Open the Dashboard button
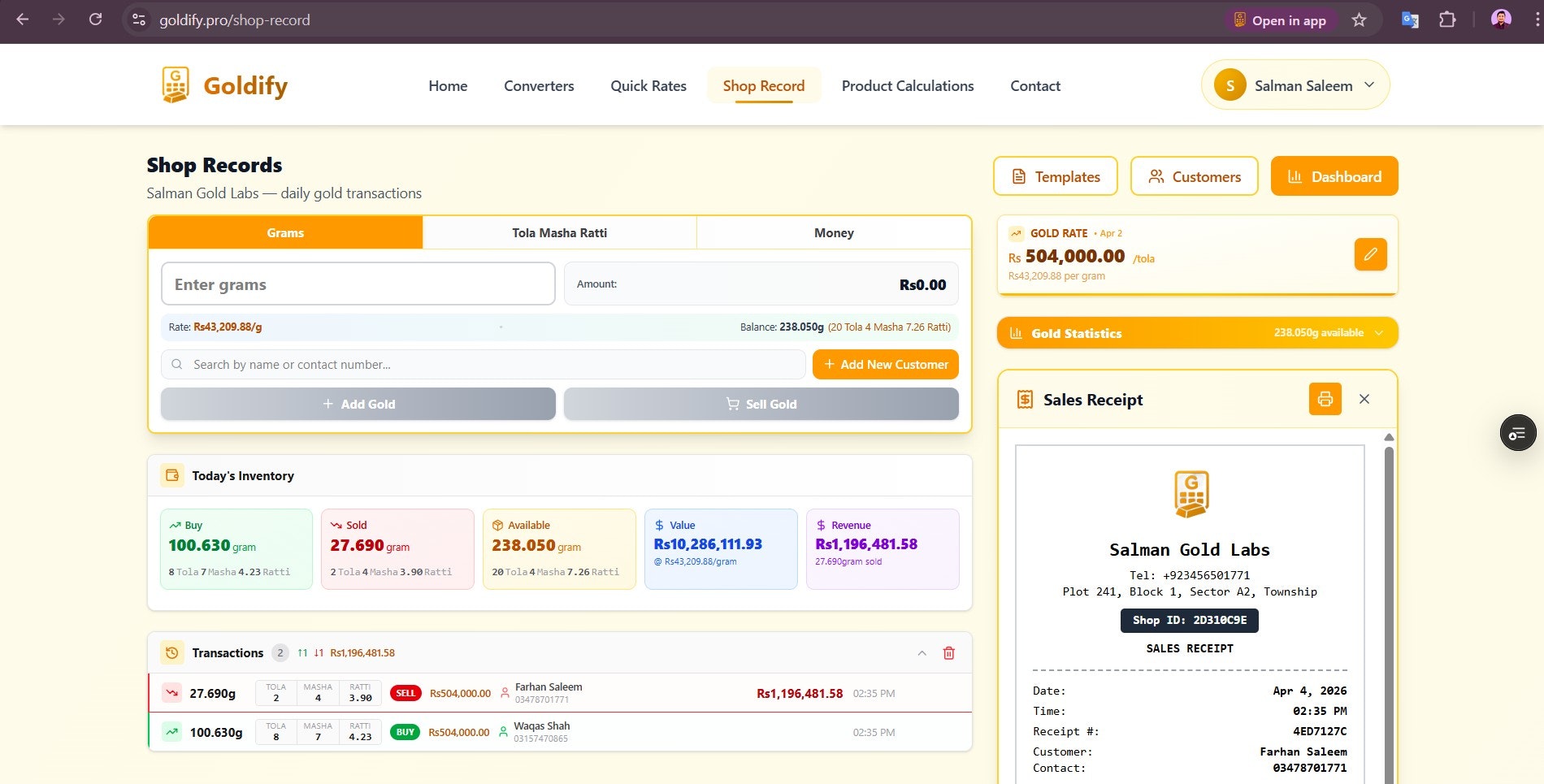The image size is (1544, 784). pyautogui.click(x=1334, y=176)
